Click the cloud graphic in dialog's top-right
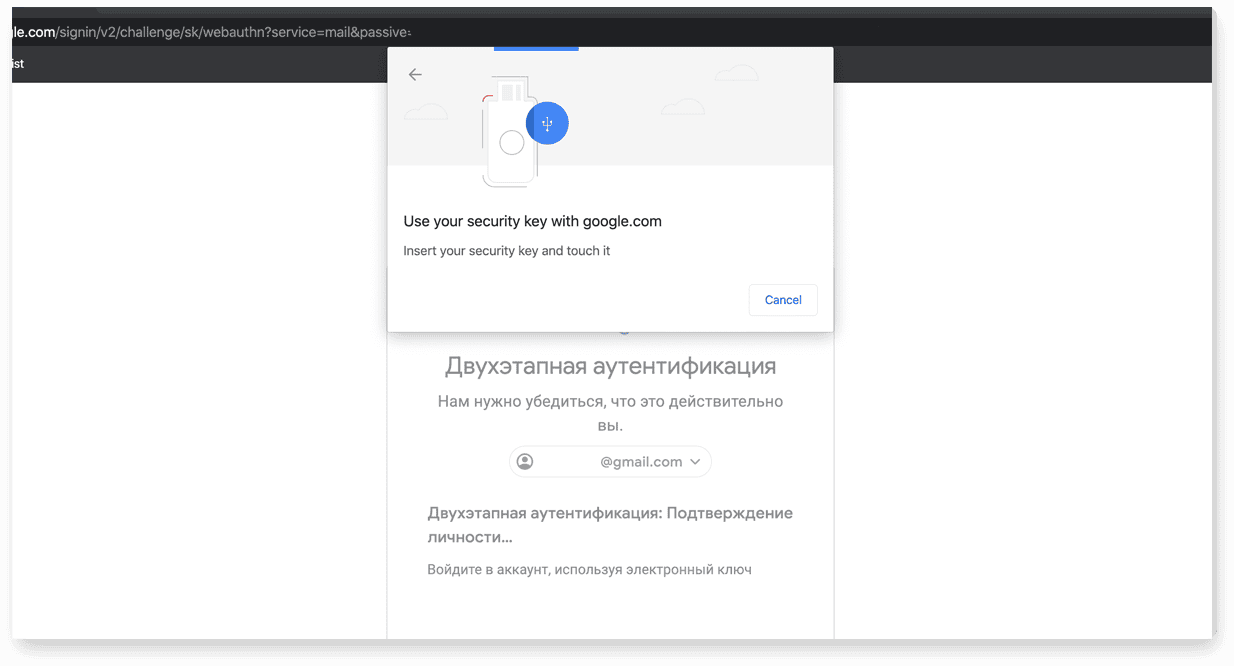This screenshot has height=666, width=1234. [737, 72]
